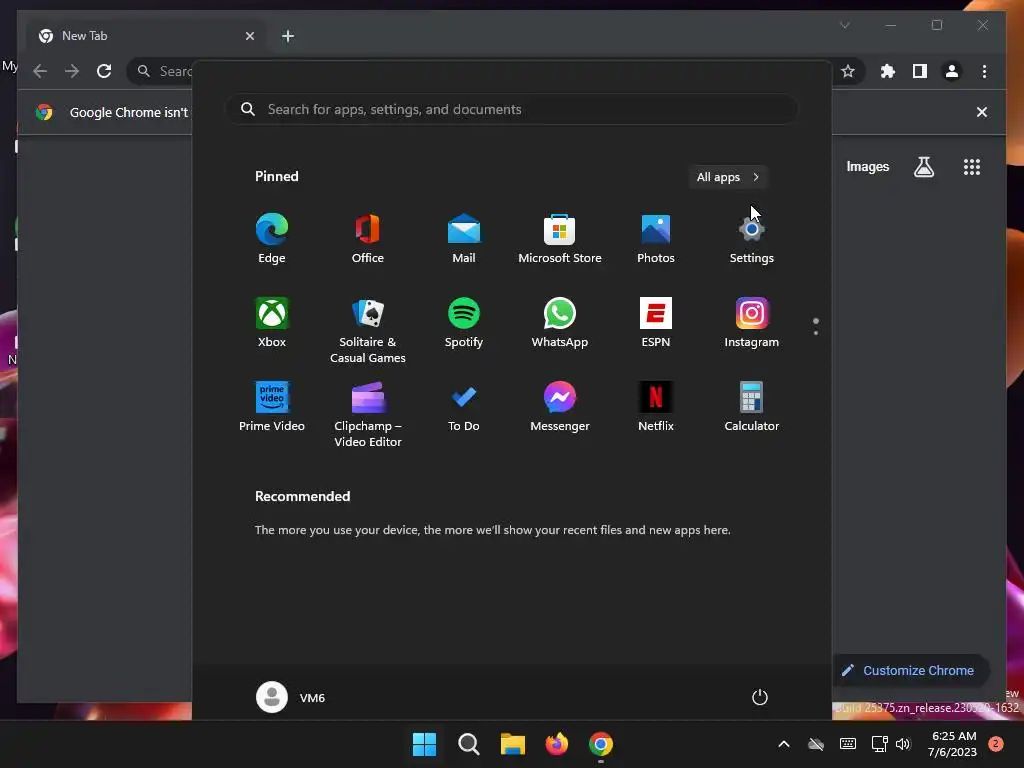Open Microsoft Store from the pinned apps
This screenshot has height=768, width=1024.
pos(560,239)
